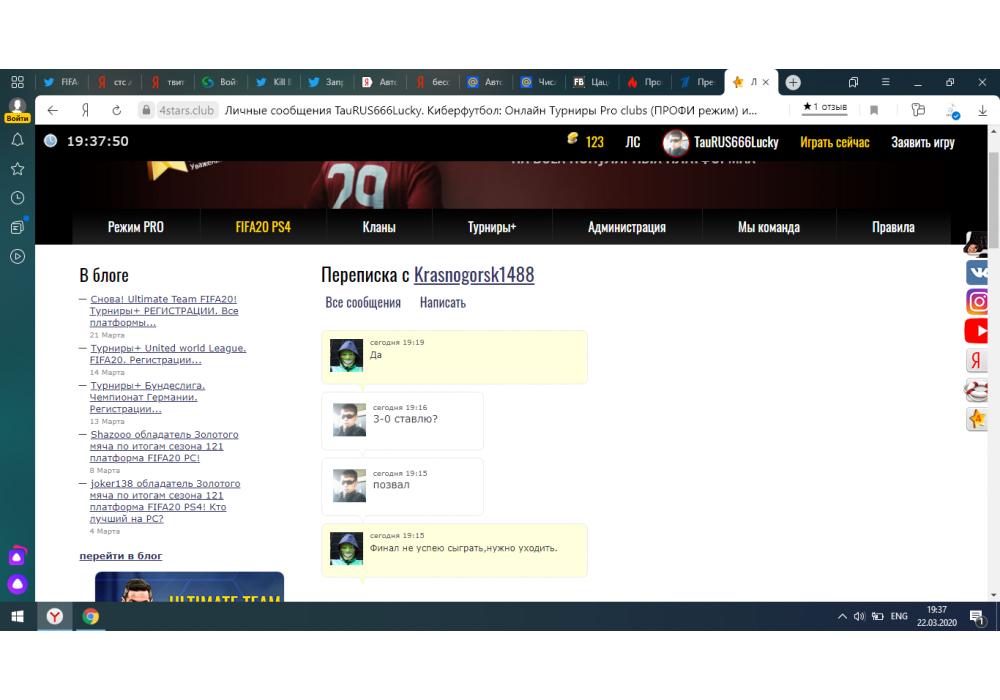Add a new browser tab
The image size is (1000, 700).
793,82
